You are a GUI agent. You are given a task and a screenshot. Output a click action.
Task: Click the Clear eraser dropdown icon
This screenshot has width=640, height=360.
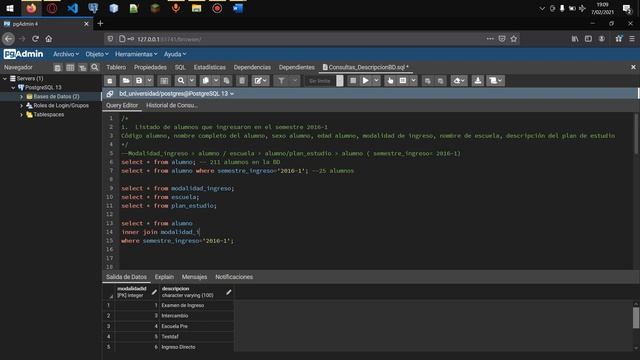click(x=459, y=81)
